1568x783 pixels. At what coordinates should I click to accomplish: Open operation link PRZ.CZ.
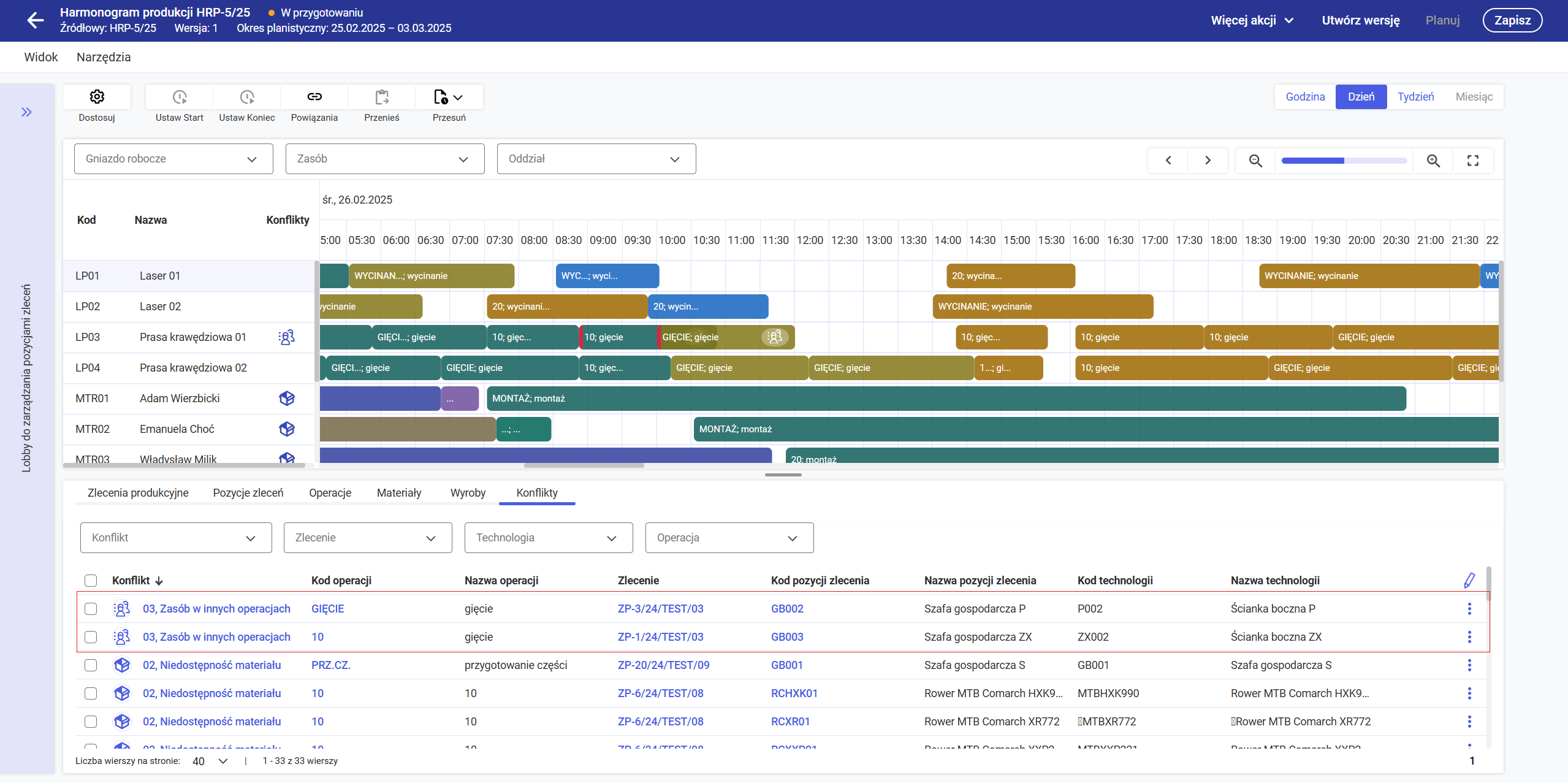331,665
